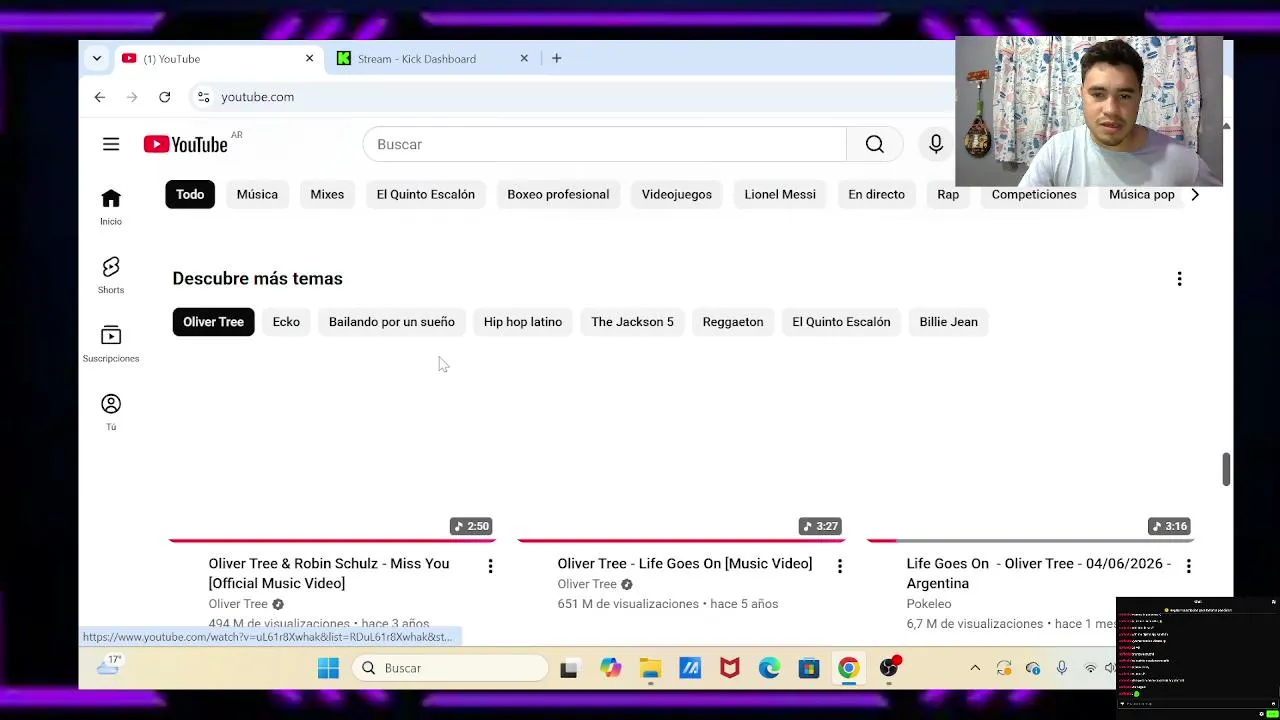Open McAfee from the taskbar
This screenshot has height=720, width=1280.
(730, 668)
